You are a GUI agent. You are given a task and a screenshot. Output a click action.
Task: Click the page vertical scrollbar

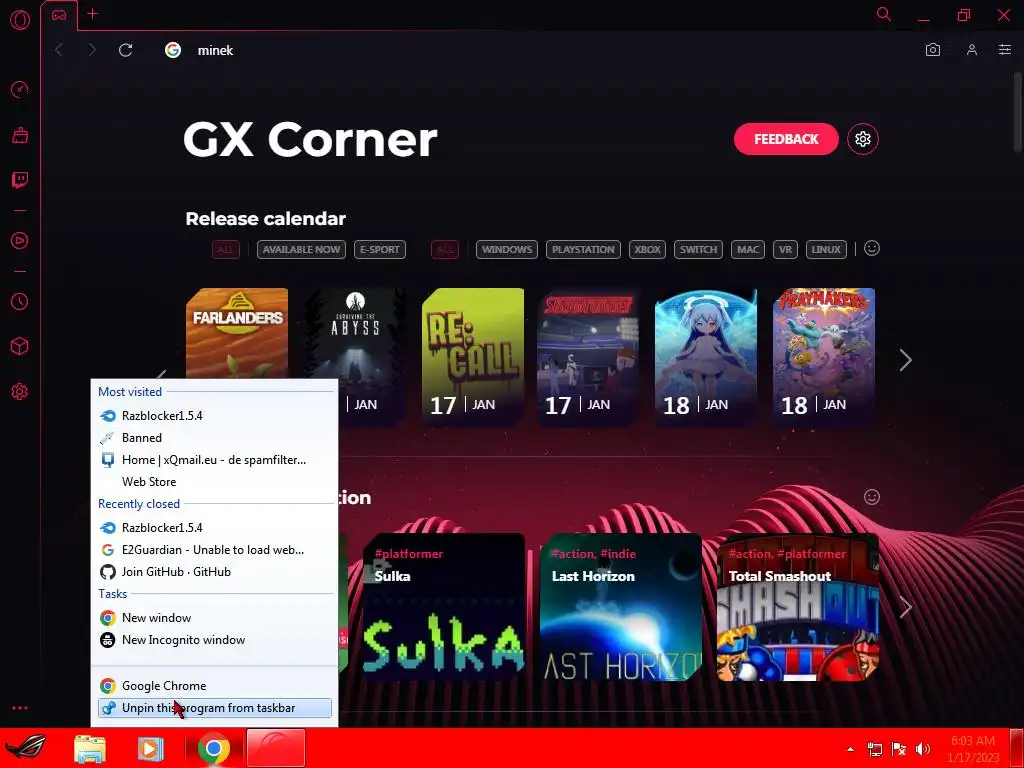[x=1017, y=111]
